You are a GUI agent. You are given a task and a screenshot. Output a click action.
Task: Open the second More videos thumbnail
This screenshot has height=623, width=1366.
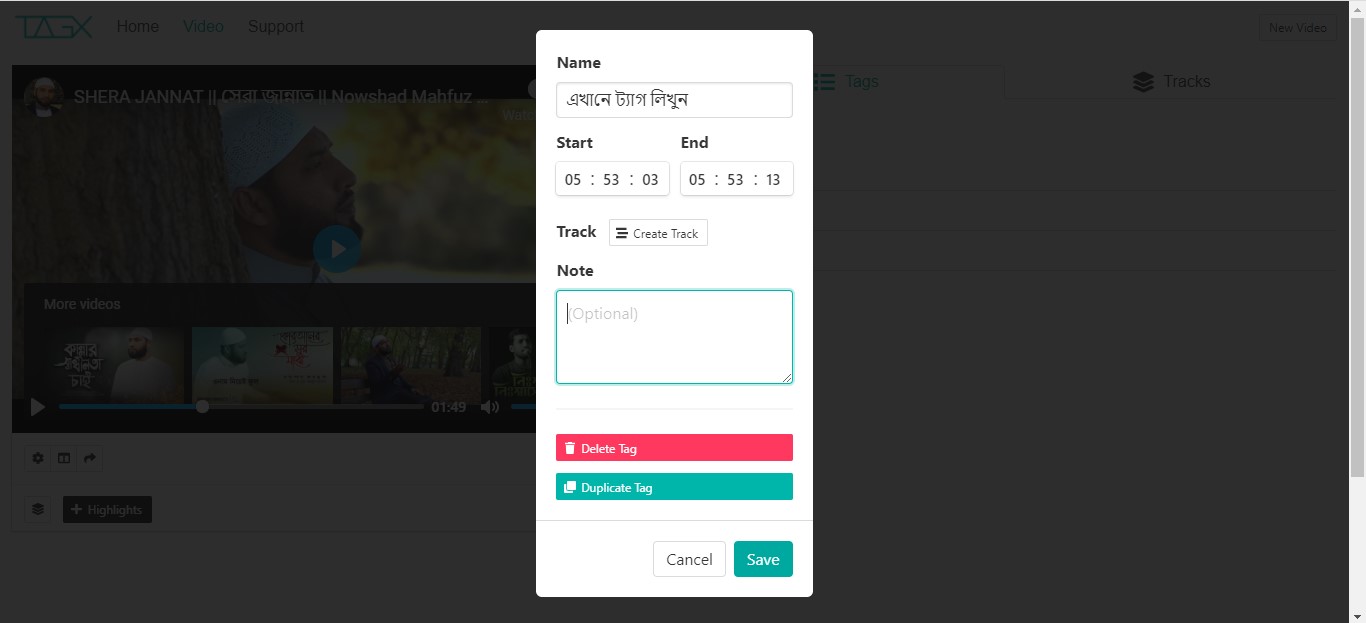pyautogui.click(x=262, y=365)
